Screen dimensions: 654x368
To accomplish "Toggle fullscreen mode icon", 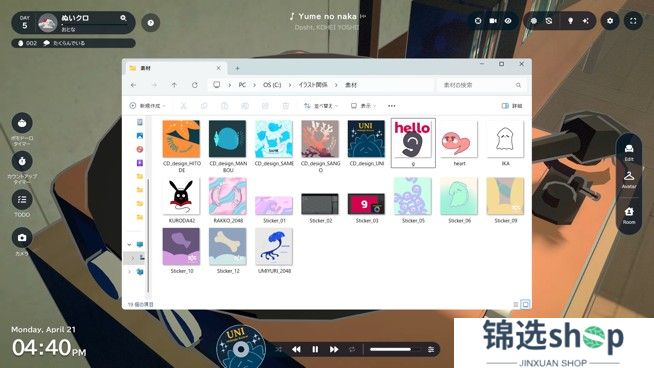I will (x=633, y=21).
